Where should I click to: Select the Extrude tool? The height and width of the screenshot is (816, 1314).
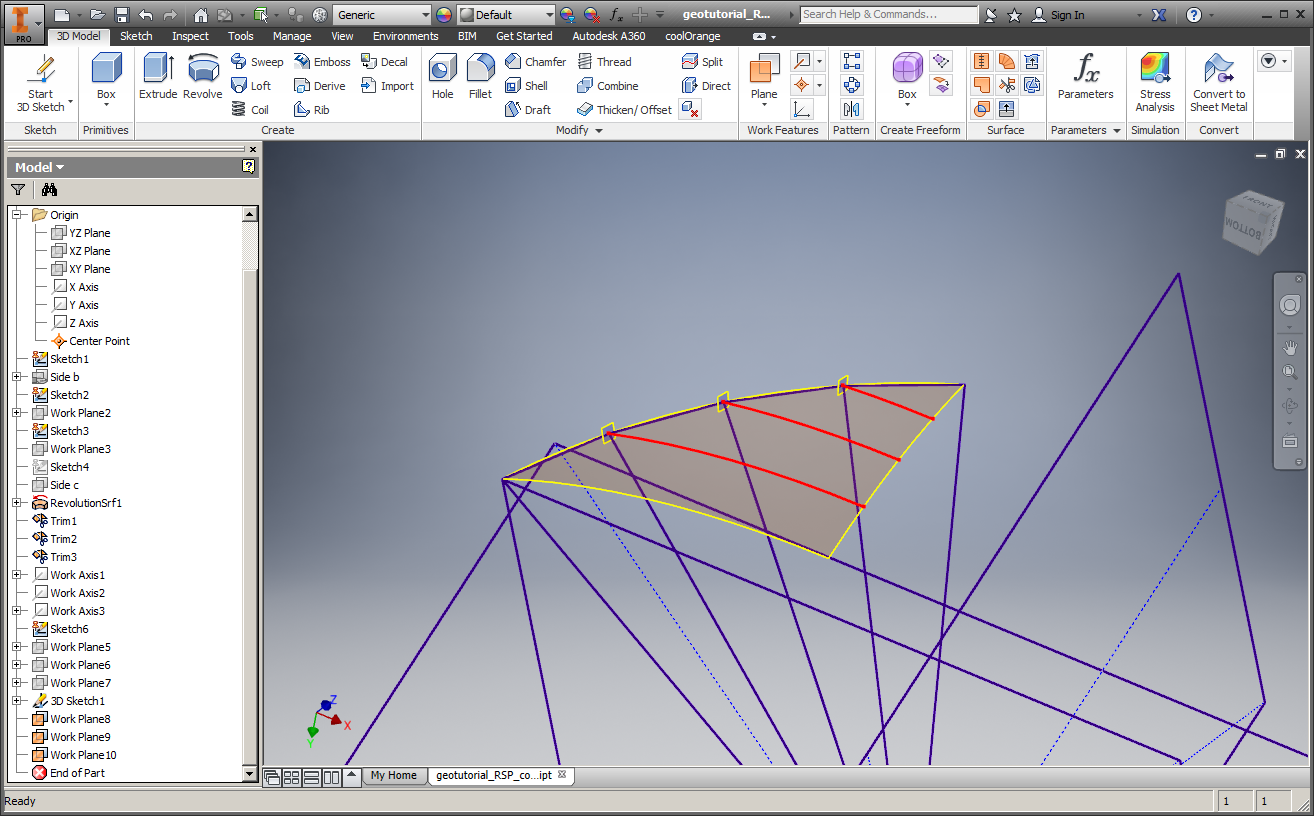pos(158,77)
